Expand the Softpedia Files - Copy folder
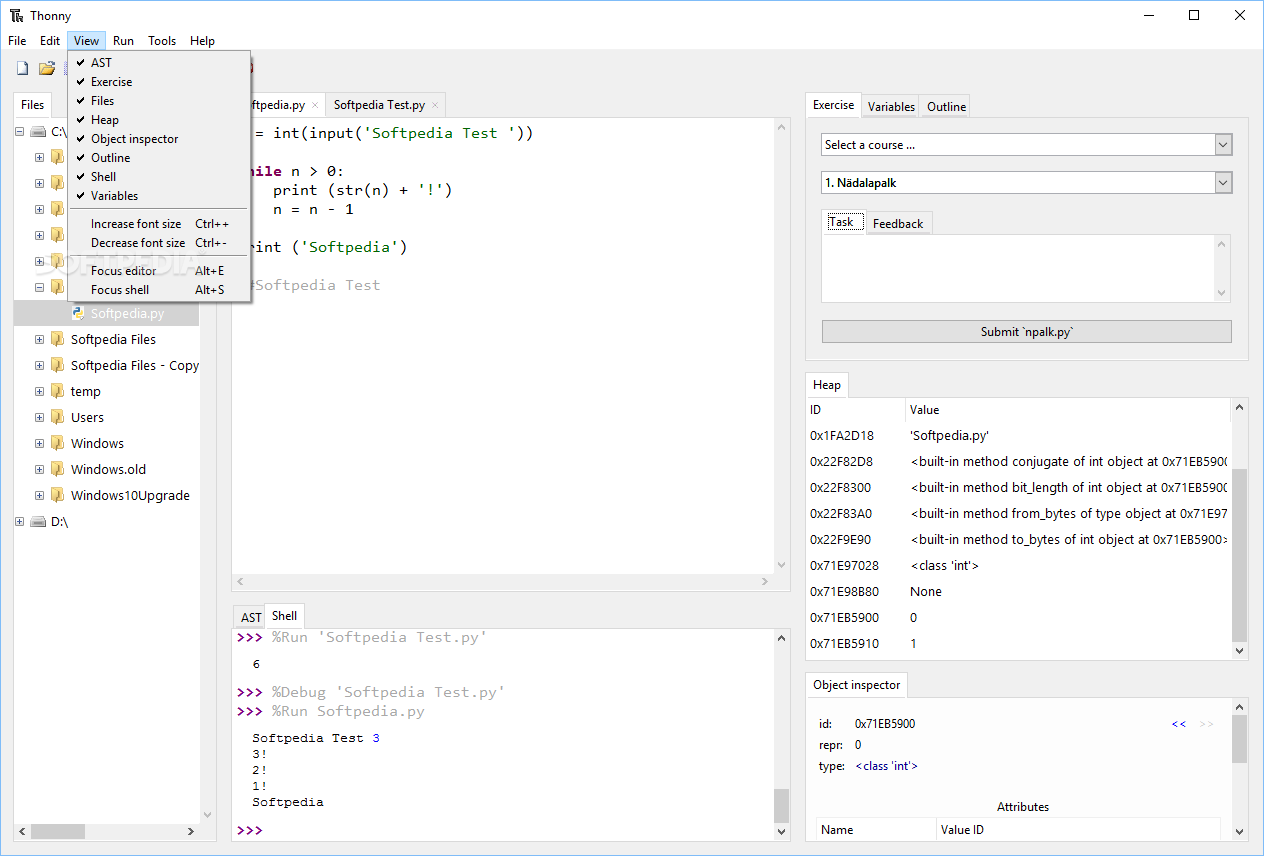Viewport: 1264px width, 856px height. point(39,365)
